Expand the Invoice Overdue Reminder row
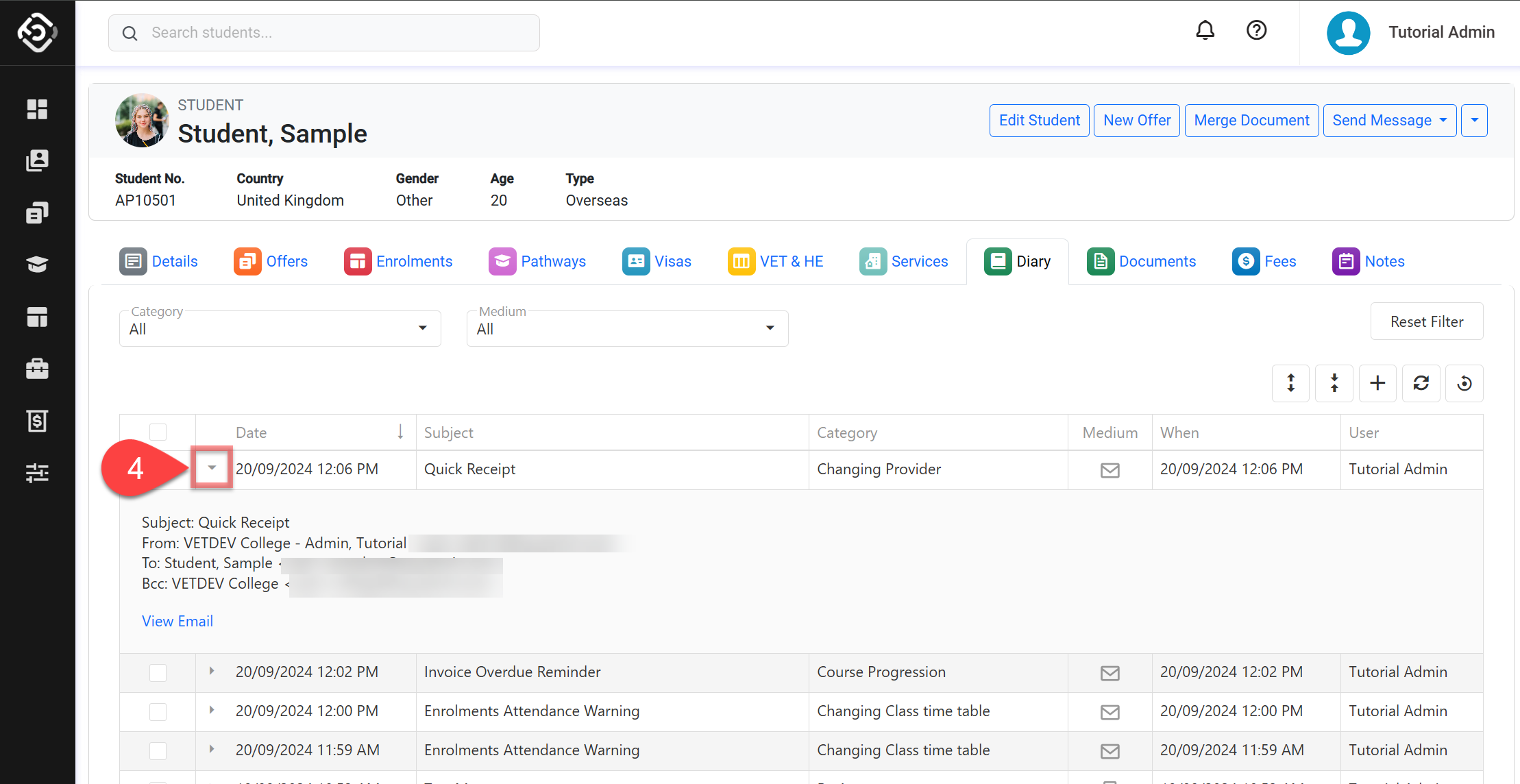The width and height of the screenshot is (1520, 784). 212,671
